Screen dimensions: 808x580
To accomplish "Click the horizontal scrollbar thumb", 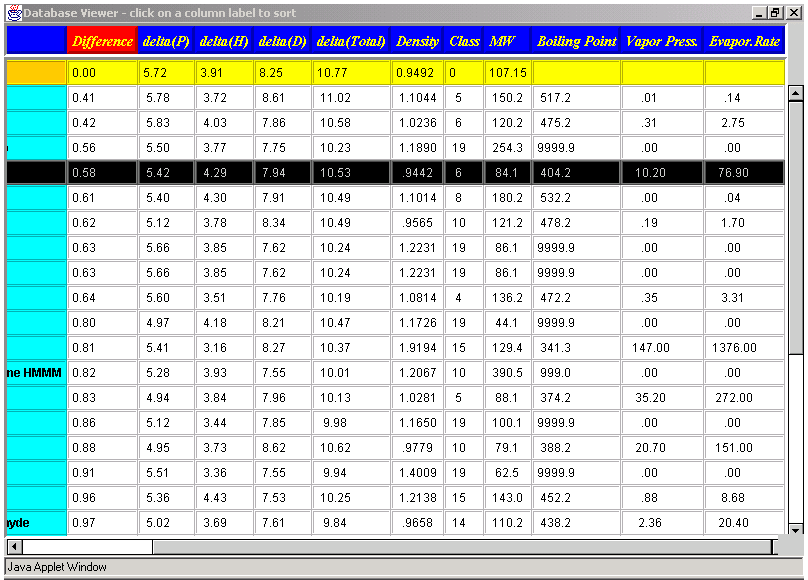I will tap(87, 547).
